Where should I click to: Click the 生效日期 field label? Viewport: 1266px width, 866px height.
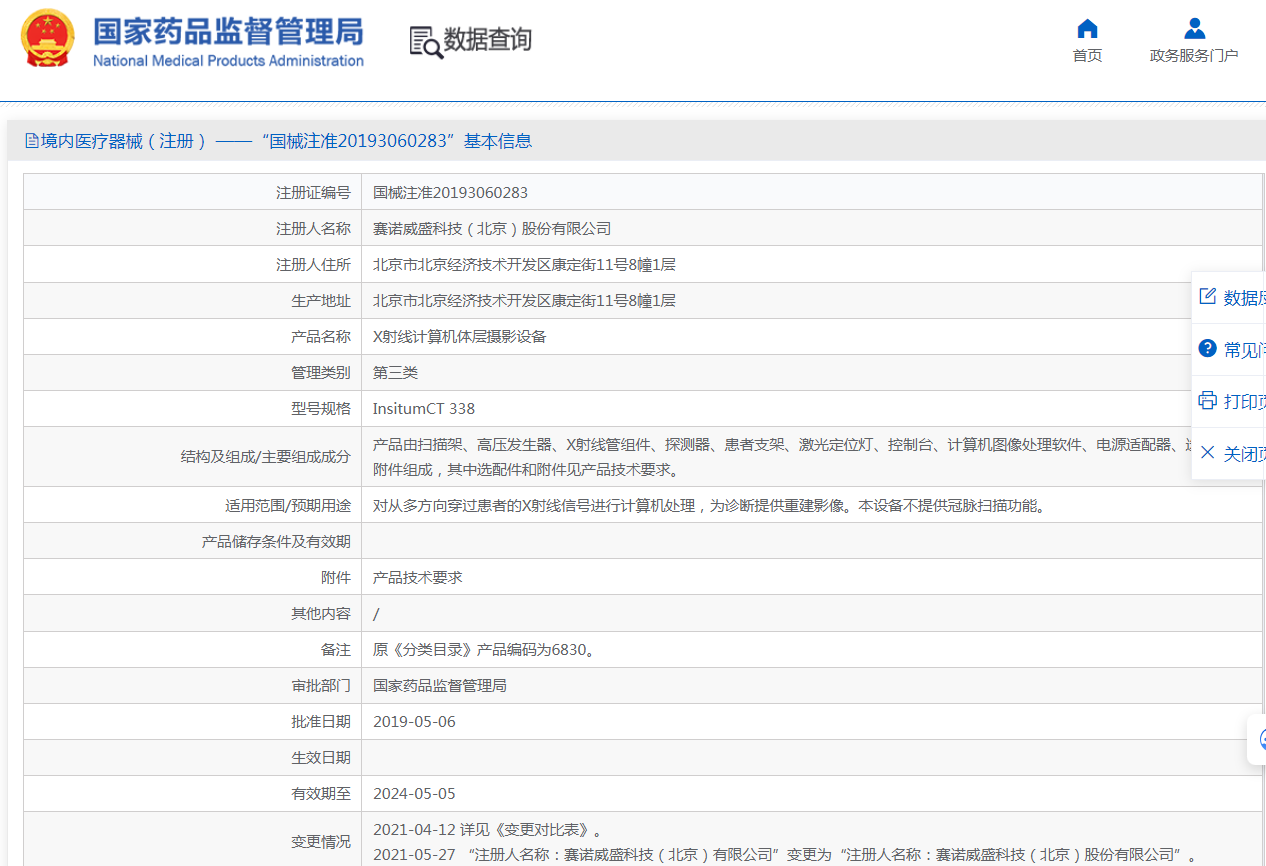tap(321, 758)
